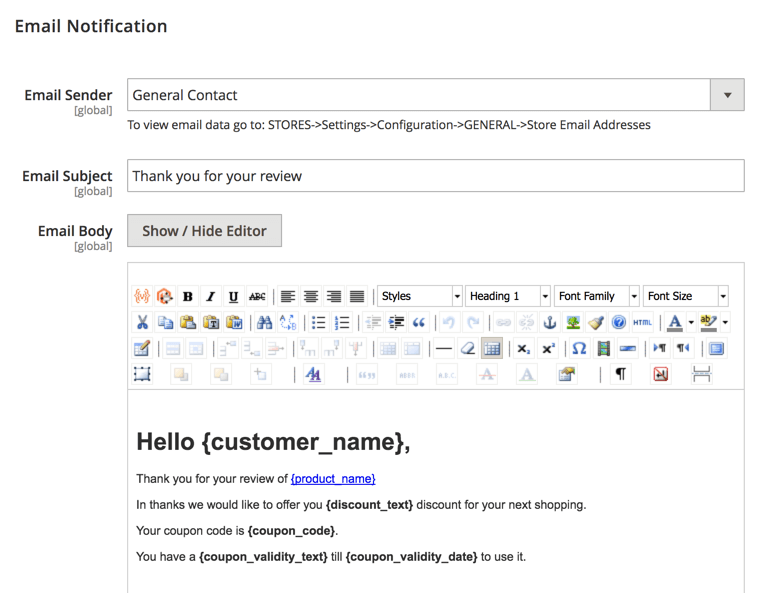The width and height of the screenshot is (767, 593).
Task: Open HTML source editor
Action: [x=642, y=323]
